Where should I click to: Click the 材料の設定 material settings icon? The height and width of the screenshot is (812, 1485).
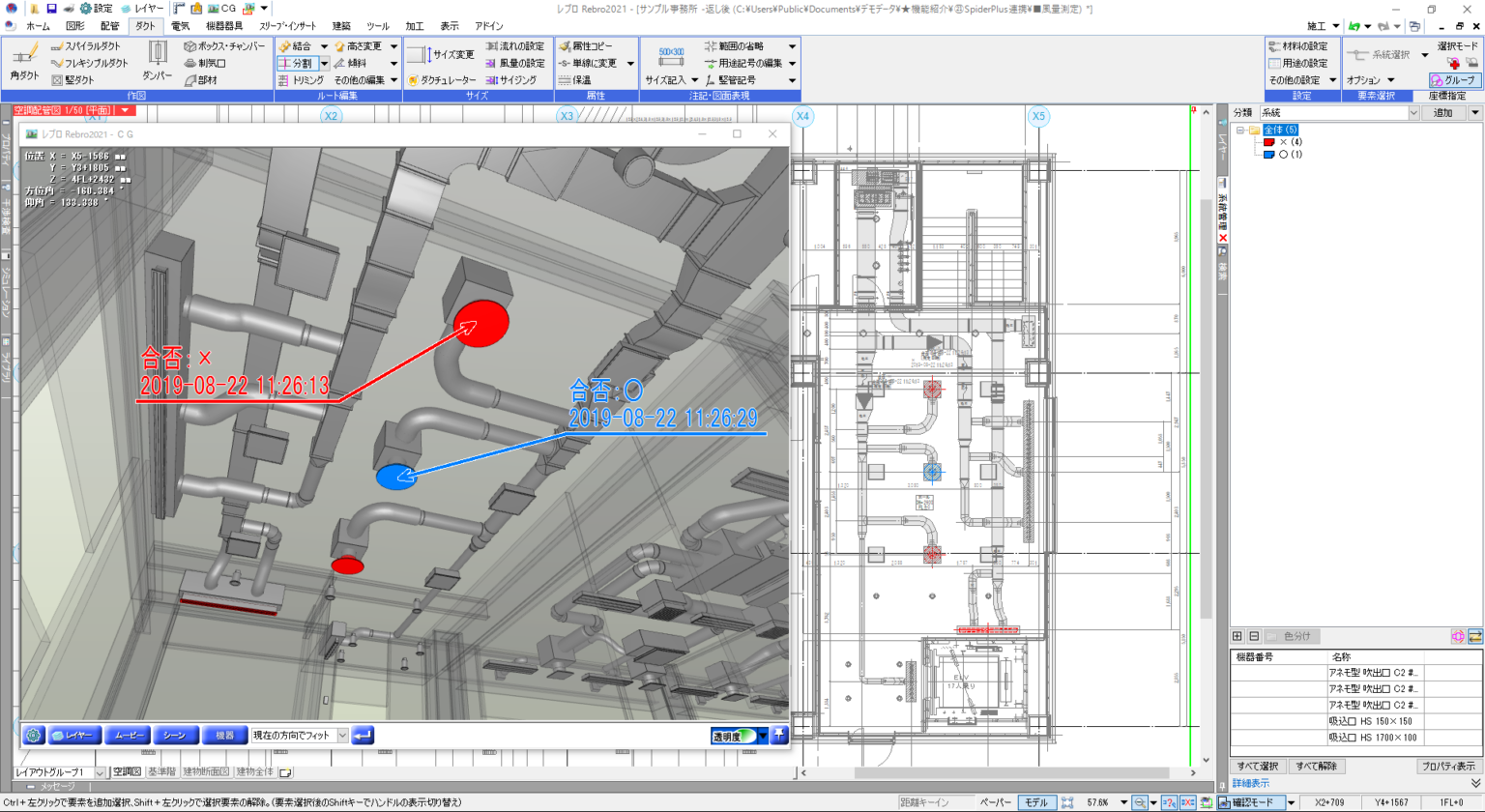click(1274, 45)
